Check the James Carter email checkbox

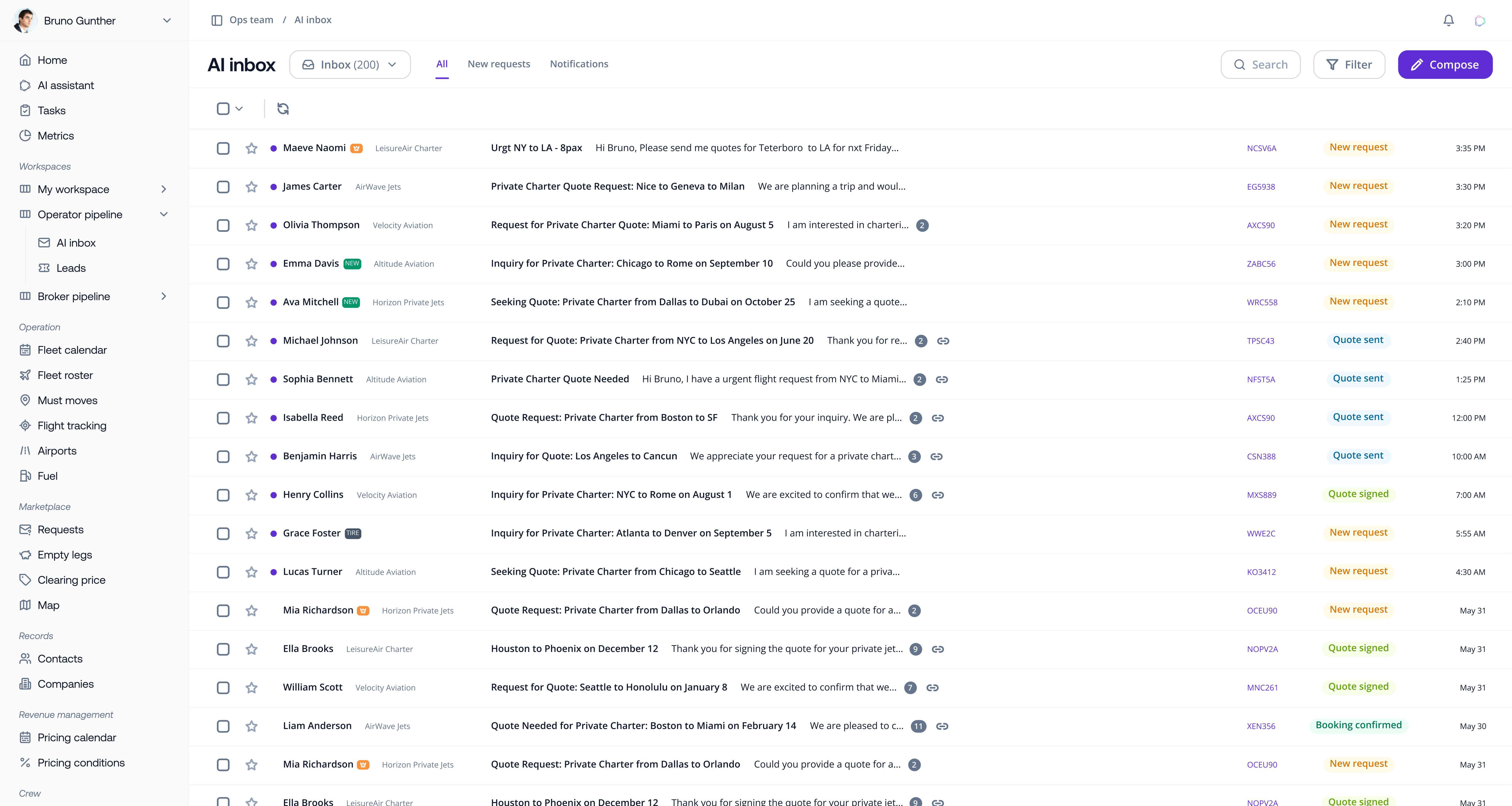tap(223, 187)
